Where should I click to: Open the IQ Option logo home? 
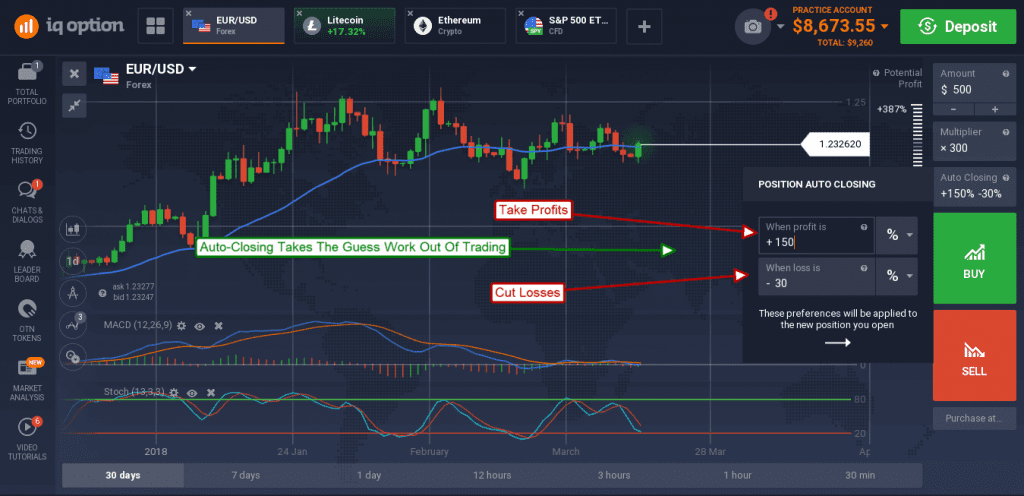pyautogui.click(x=69, y=26)
